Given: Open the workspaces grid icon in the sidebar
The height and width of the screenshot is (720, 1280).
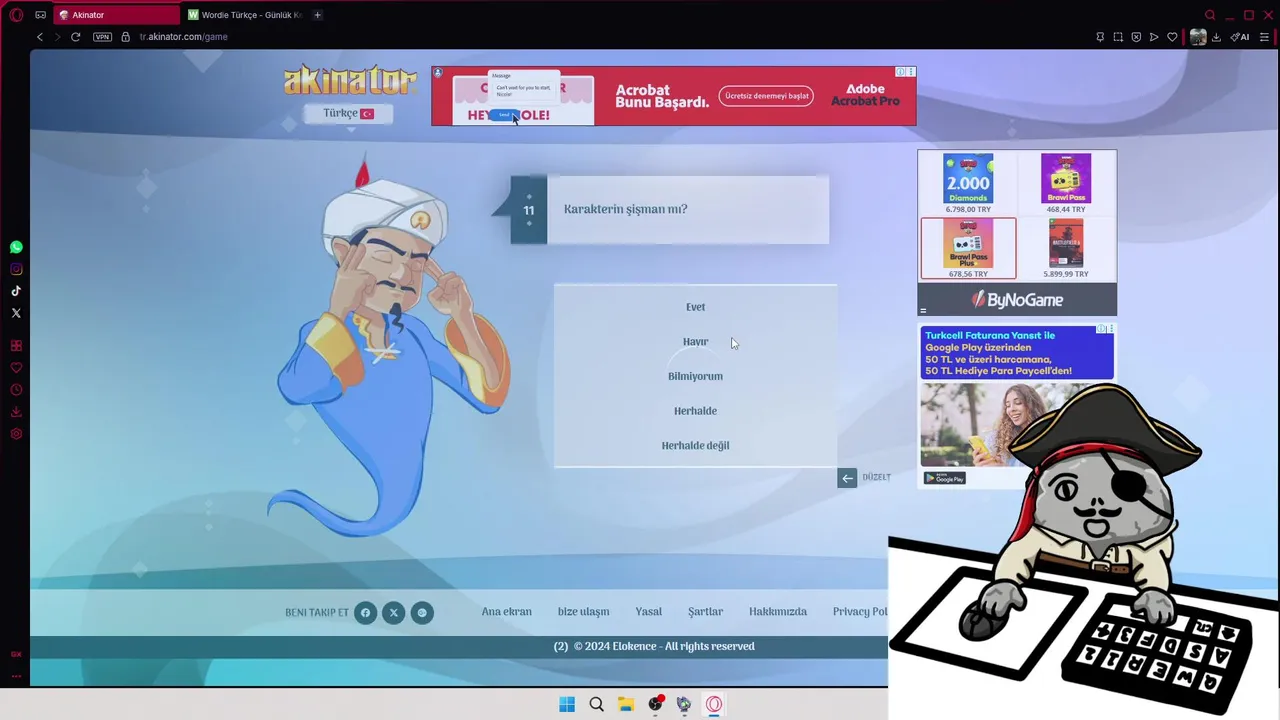Looking at the screenshot, I should (16, 346).
